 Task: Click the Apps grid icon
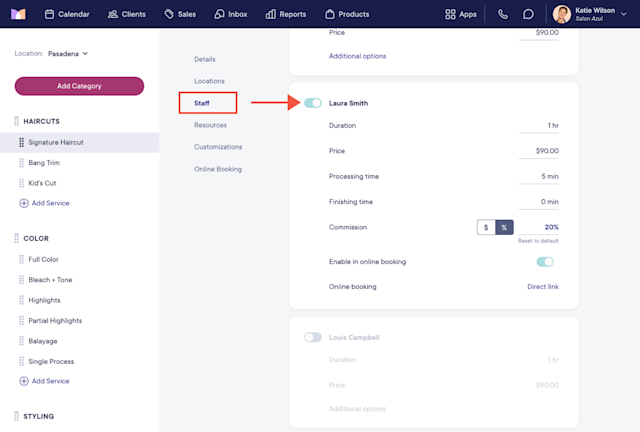click(450, 14)
